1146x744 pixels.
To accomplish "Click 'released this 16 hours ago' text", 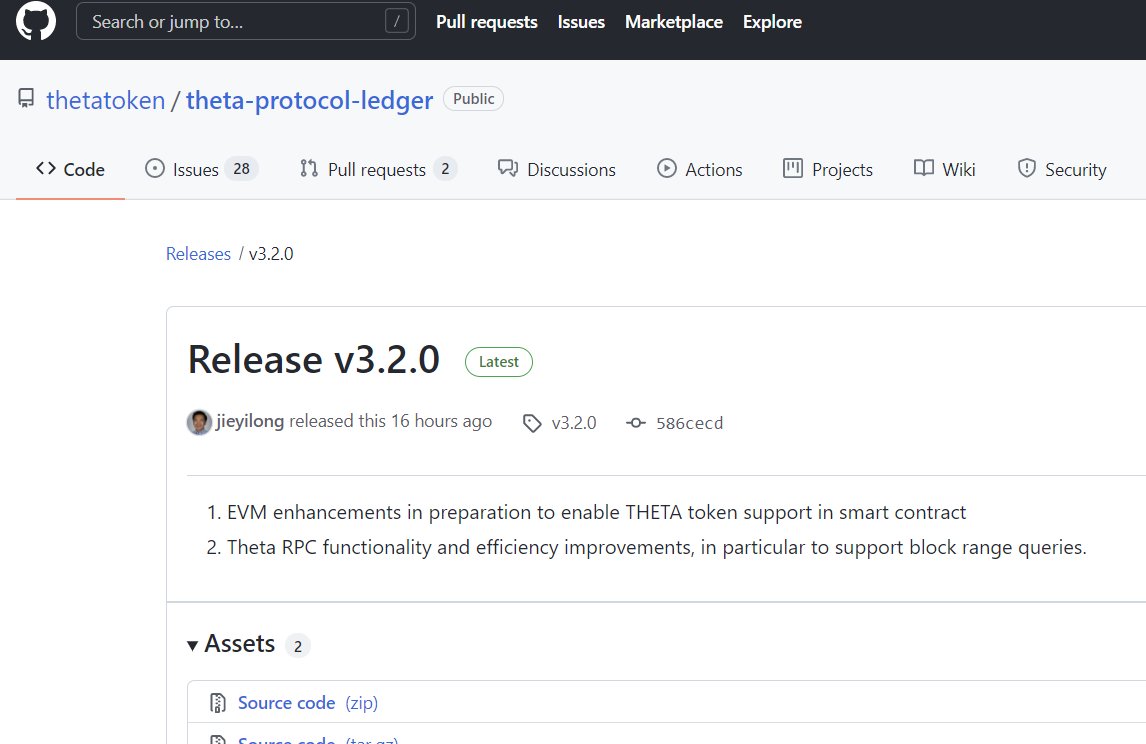I will pos(390,421).
